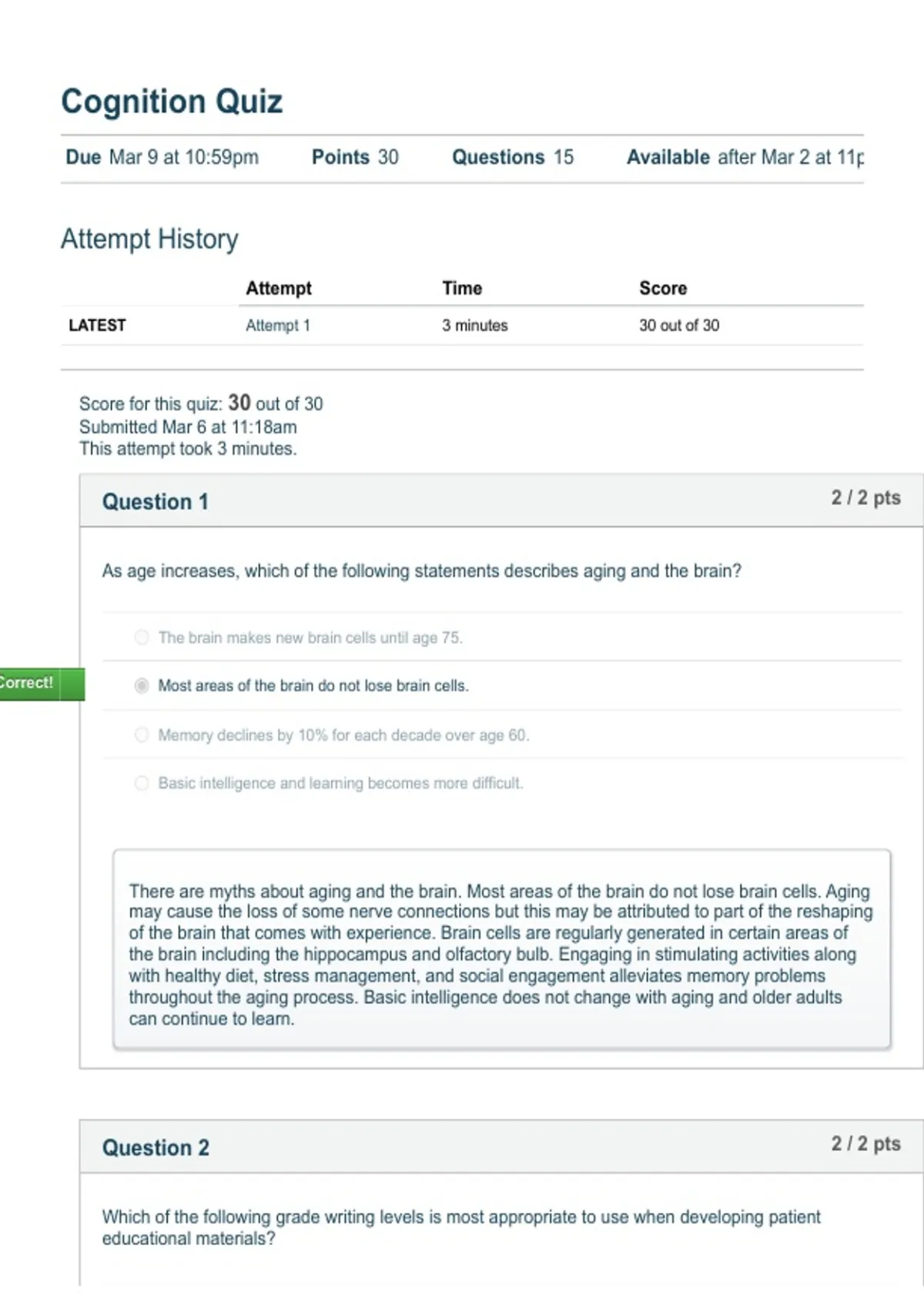Click the Attempt History heading

(149, 239)
